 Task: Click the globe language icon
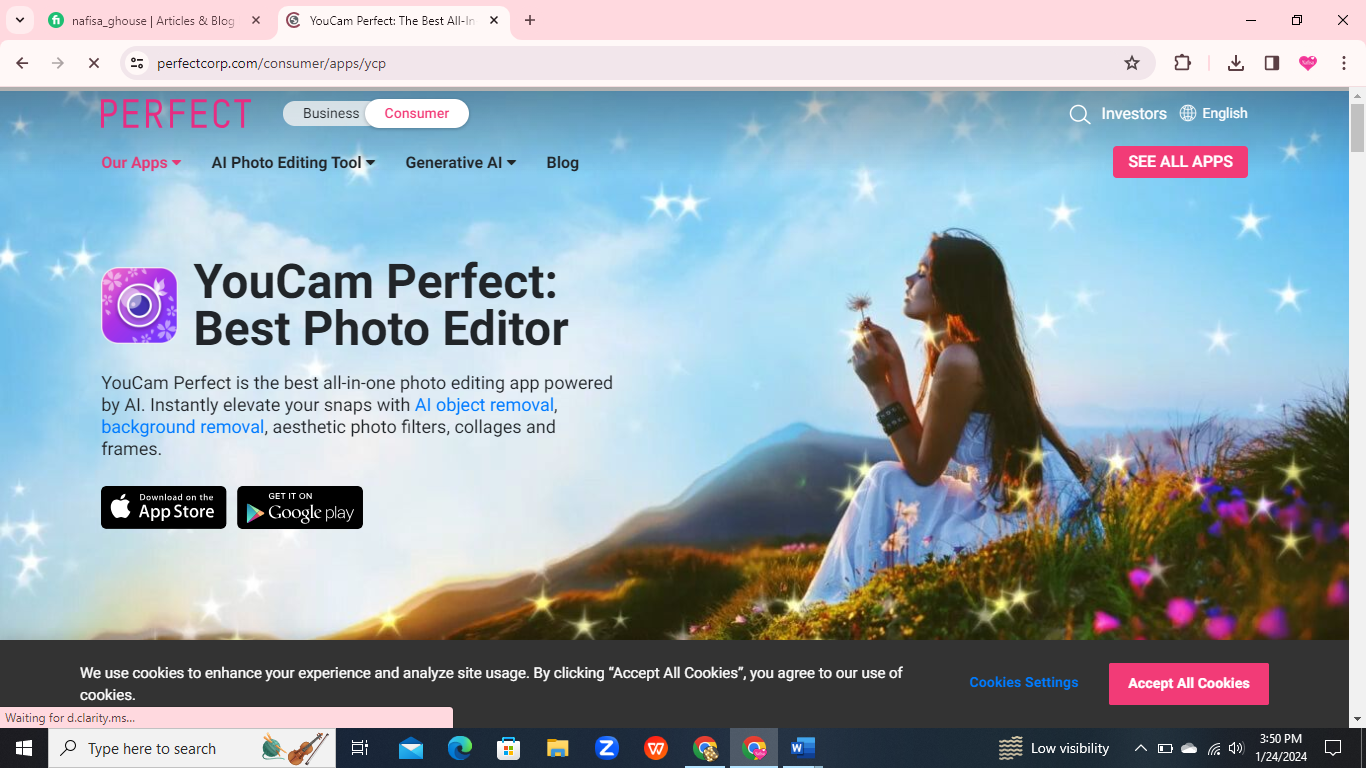pos(1188,113)
